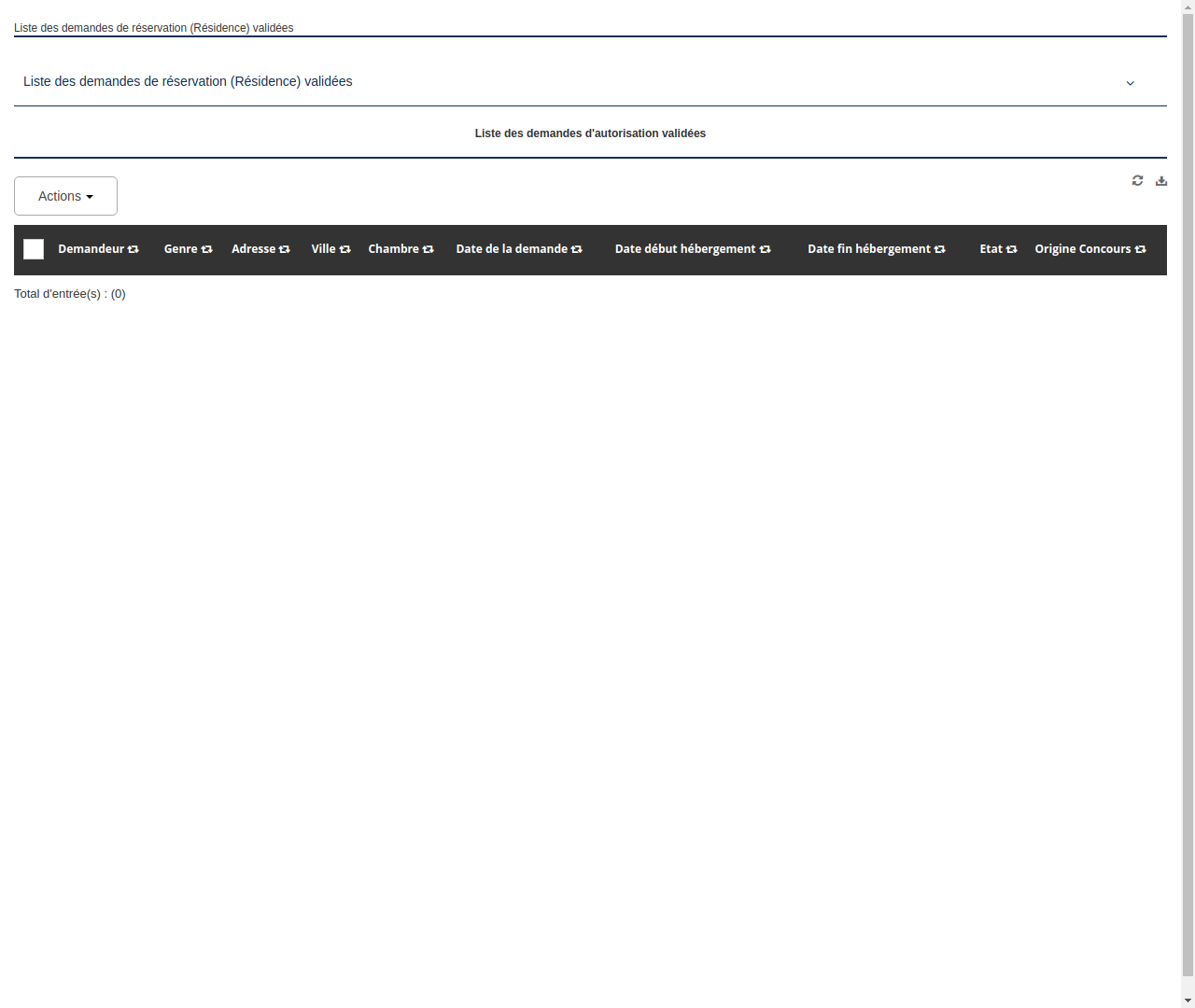
Task: Click the sort icon next to Ville
Action: [344, 249]
